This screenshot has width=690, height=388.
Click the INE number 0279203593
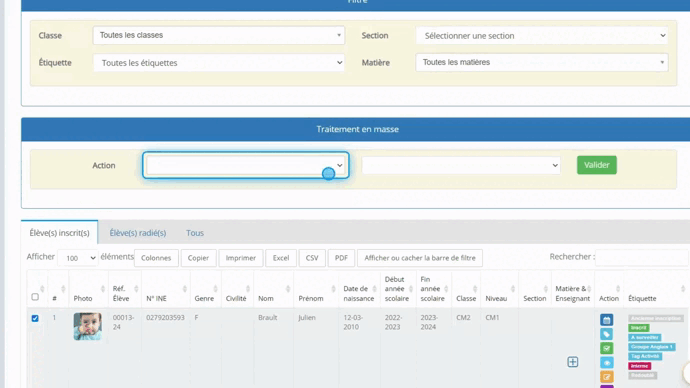[x=165, y=317]
